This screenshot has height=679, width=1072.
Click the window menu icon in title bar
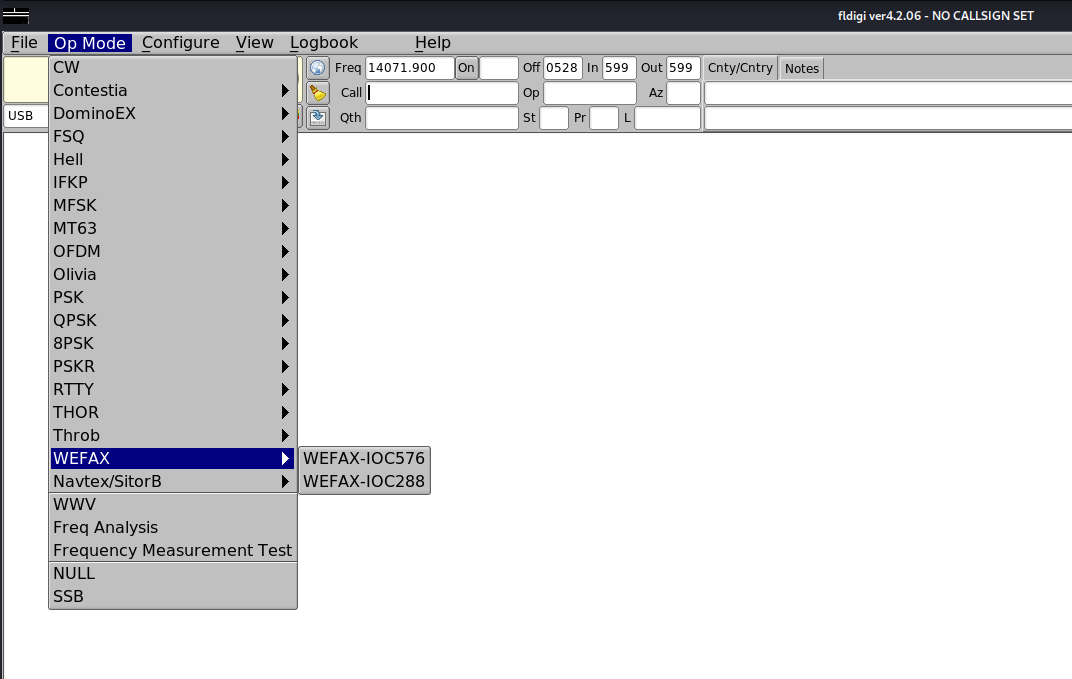pyautogui.click(x=16, y=15)
